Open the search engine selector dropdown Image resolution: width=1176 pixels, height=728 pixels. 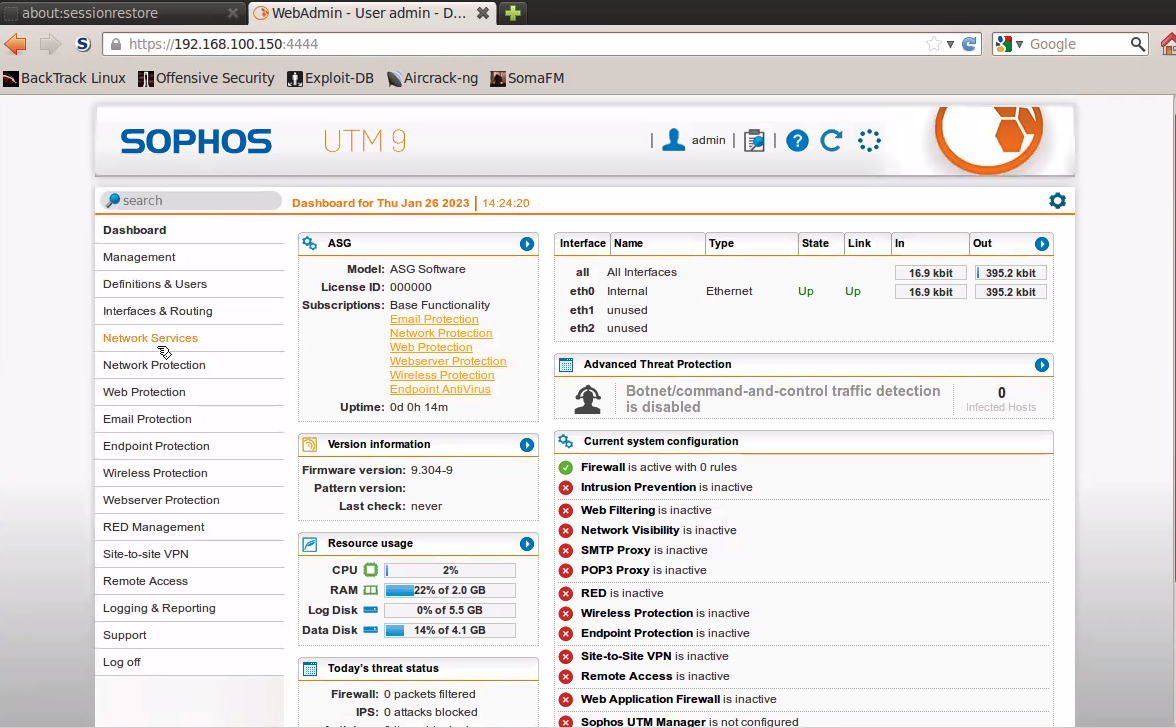1009,44
